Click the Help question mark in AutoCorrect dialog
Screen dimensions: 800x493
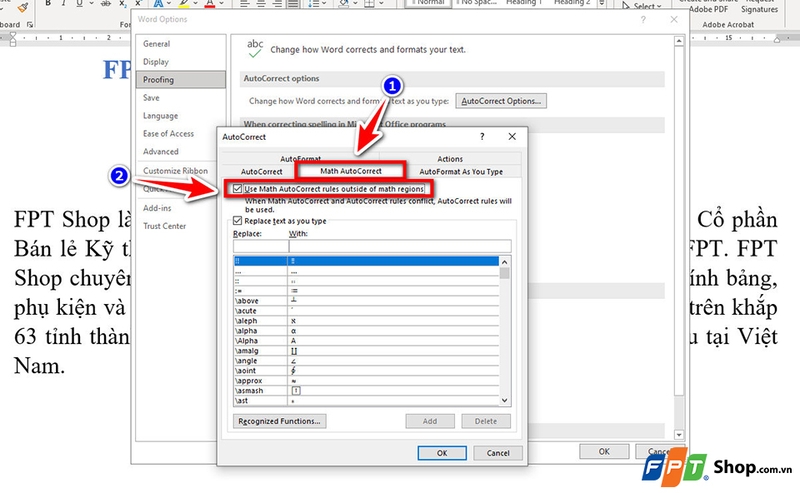pyautogui.click(x=481, y=135)
